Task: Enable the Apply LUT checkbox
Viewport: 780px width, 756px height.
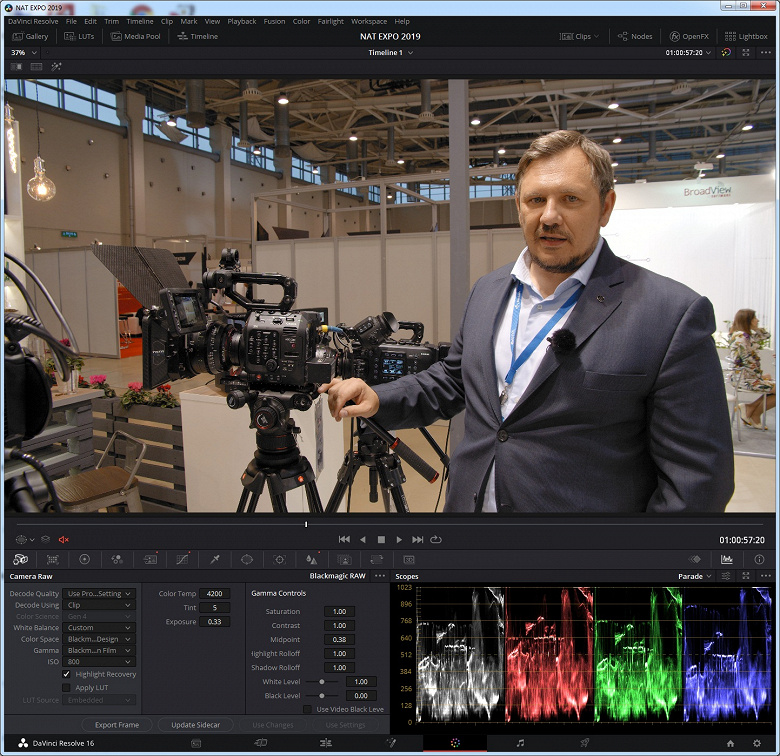Action: tap(67, 688)
